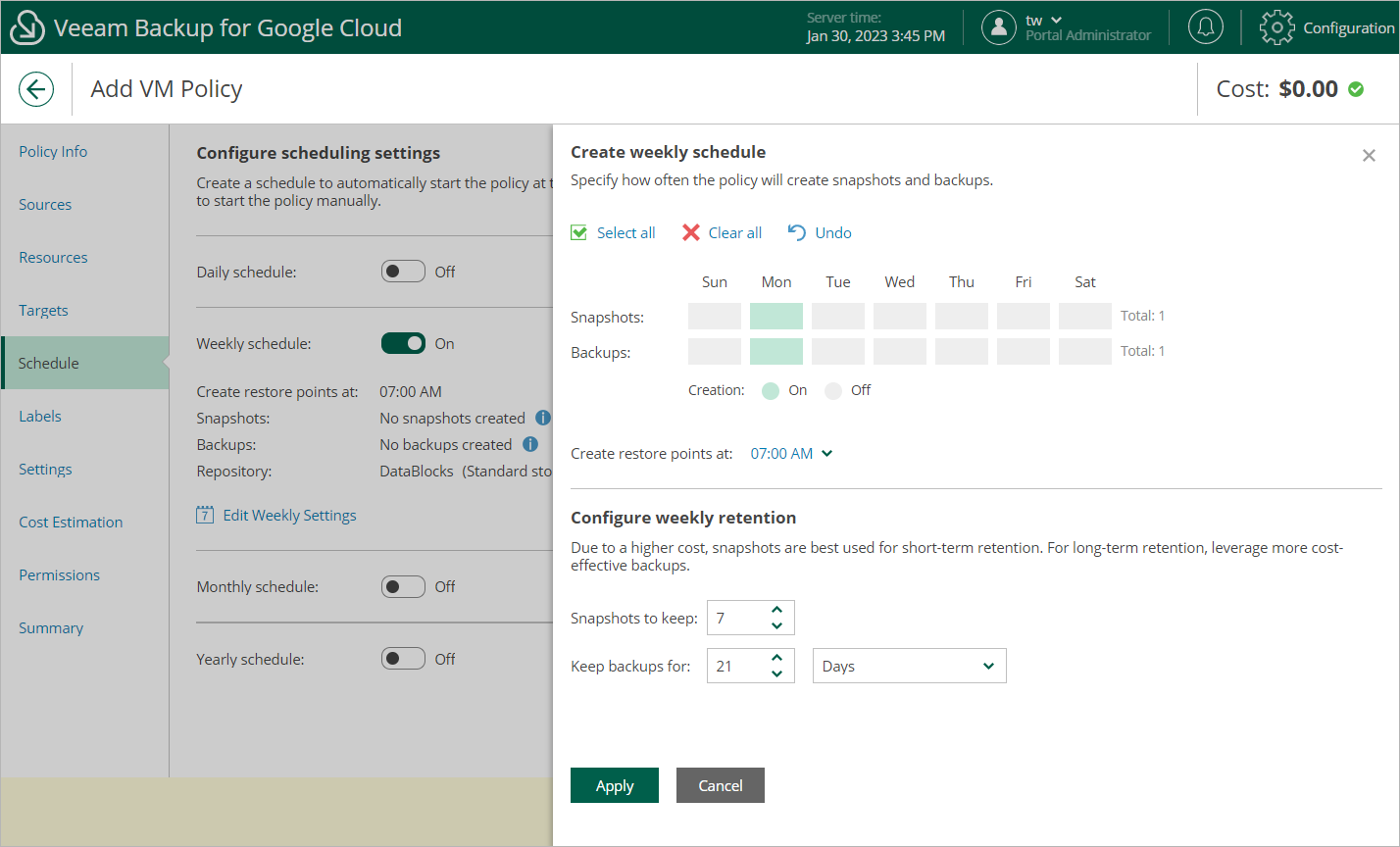Open the 07:00 AM time dropdown
The image size is (1400, 847).
(x=792, y=454)
